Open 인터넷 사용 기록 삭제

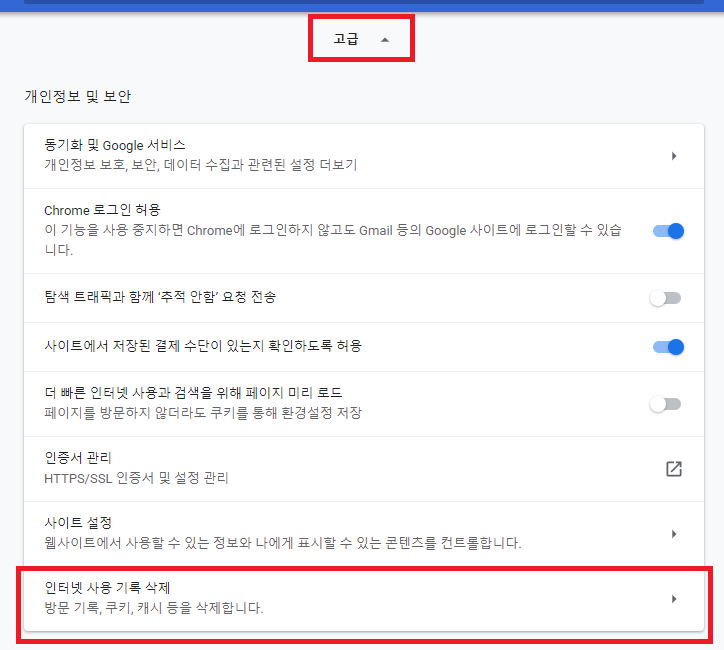click(x=352, y=597)
